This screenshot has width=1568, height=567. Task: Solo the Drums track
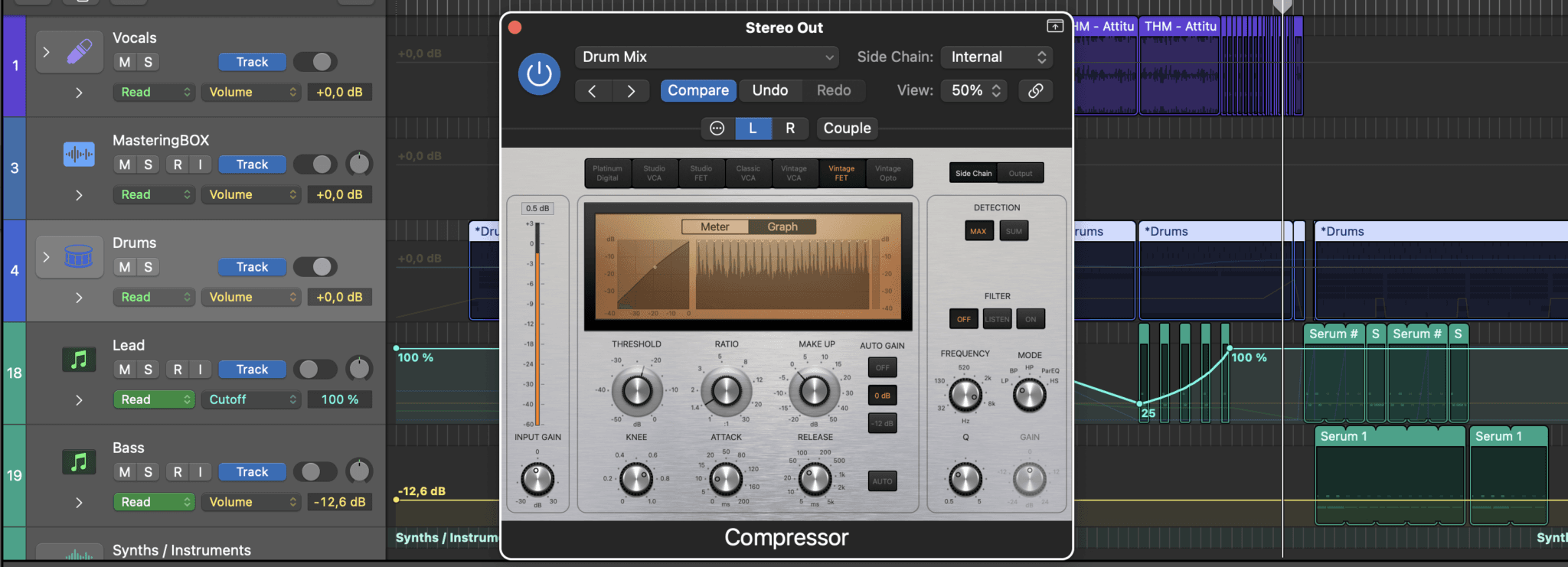148,267
